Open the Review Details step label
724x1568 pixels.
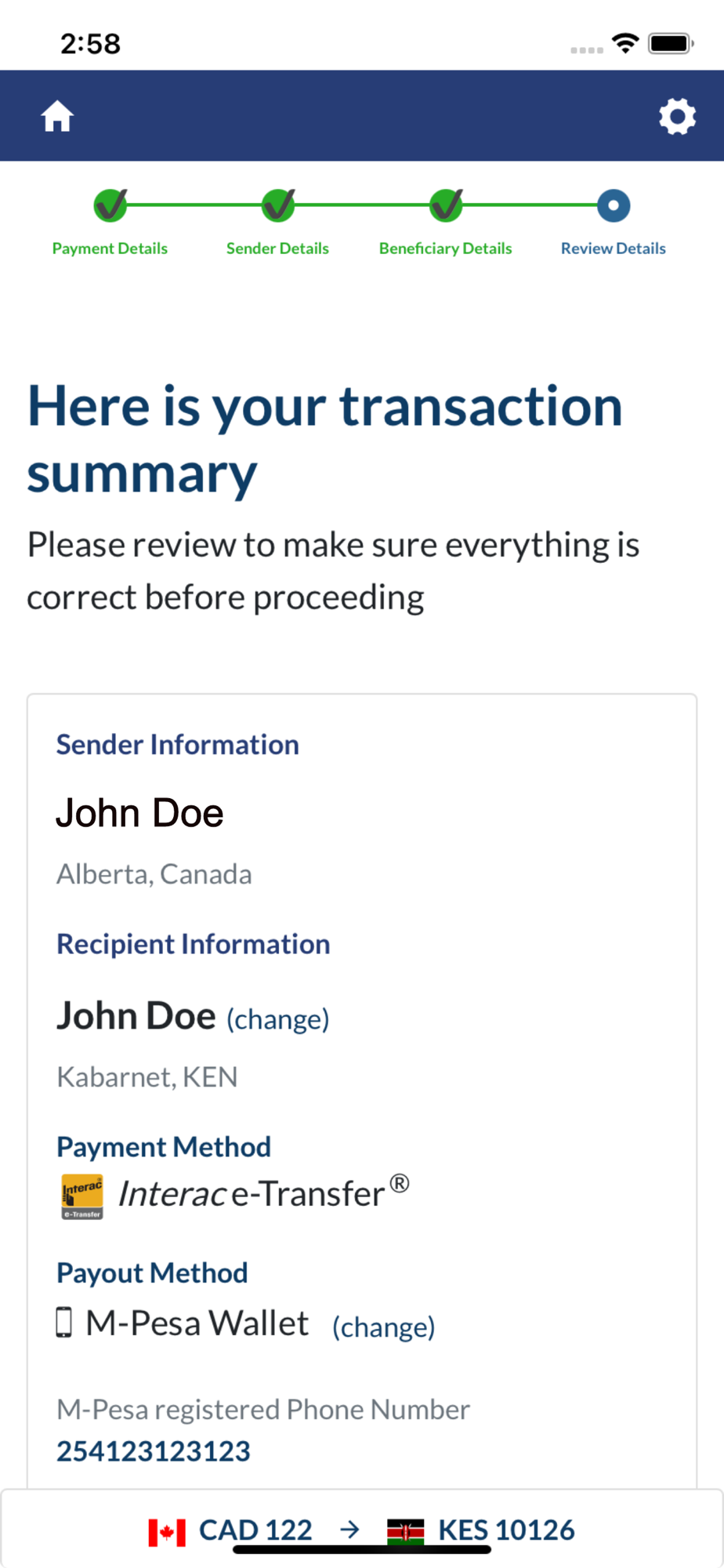(613, 249)
